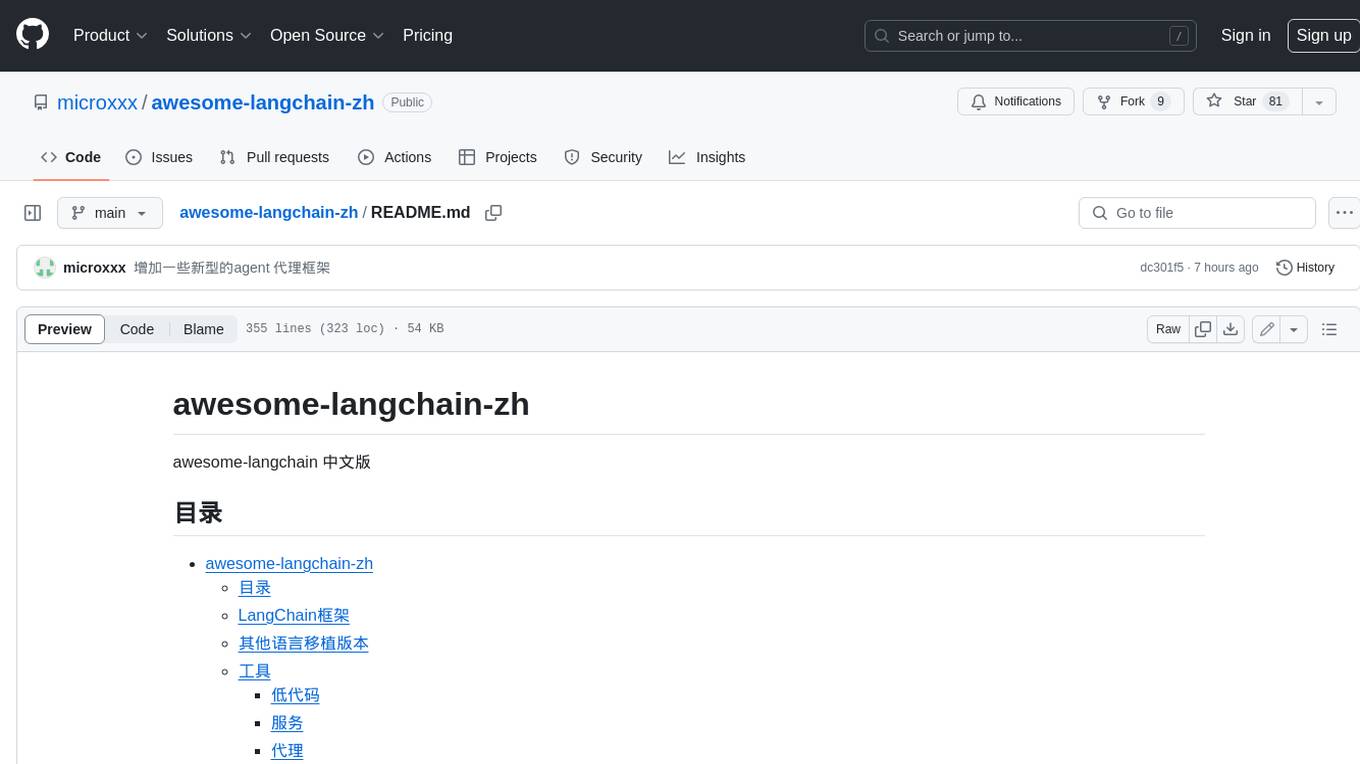This screenshot has height=764, width=1360.
Task: Jump to the 其他语言移植版本 link
Action: point(303,643)
